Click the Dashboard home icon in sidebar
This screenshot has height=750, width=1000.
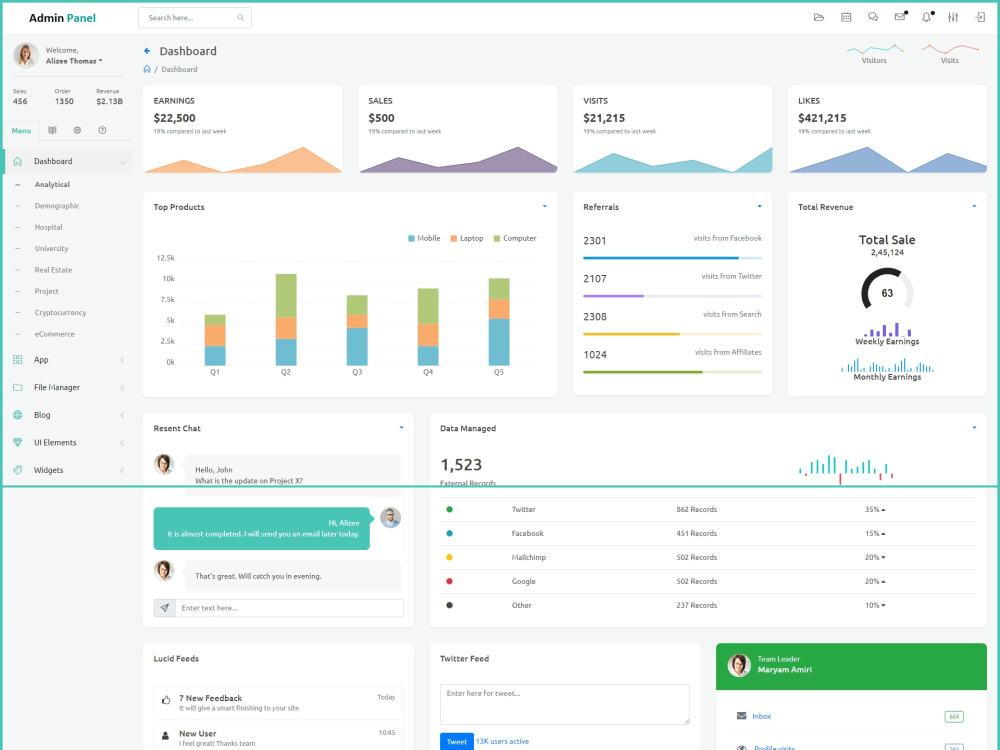tap(18, 161)
